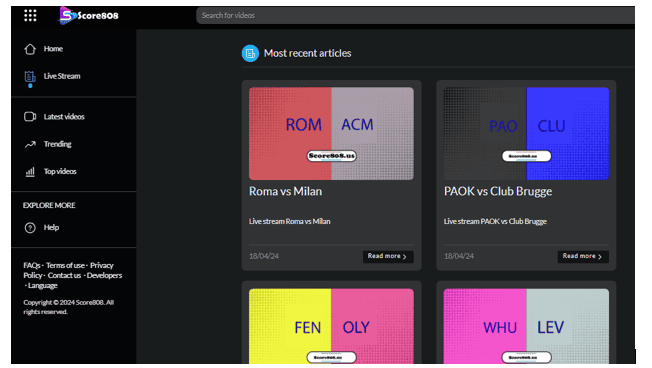This screenshot has height=368, width=652.
Task: Click the EXPLORE MORE heading
Action: [x=49, y=205]
